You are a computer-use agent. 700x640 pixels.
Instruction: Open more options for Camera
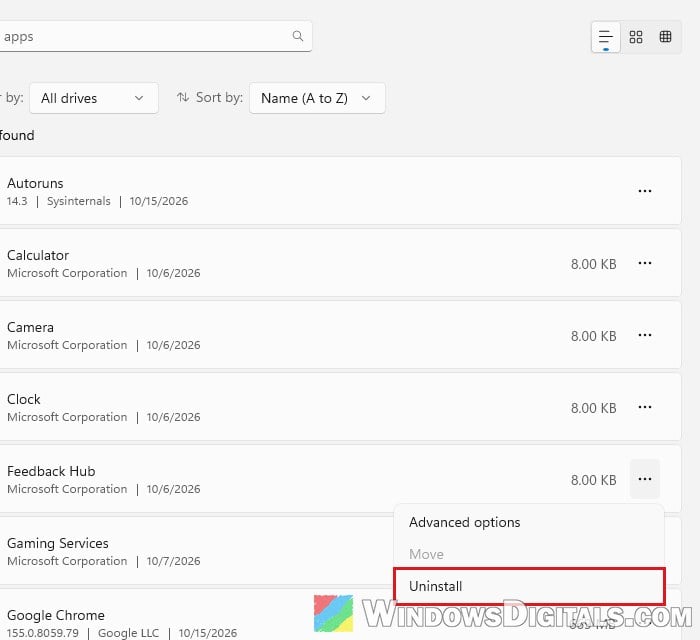(x=645, y=335)
